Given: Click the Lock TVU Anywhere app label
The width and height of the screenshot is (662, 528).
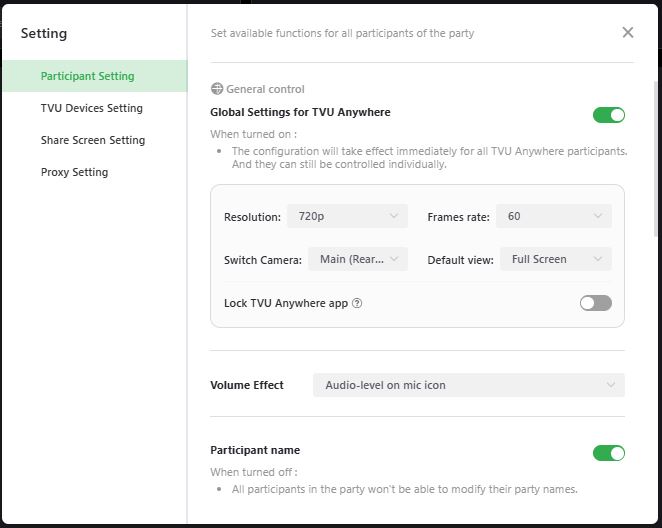Looking at the screenshot, I should [x=286, y=303].
